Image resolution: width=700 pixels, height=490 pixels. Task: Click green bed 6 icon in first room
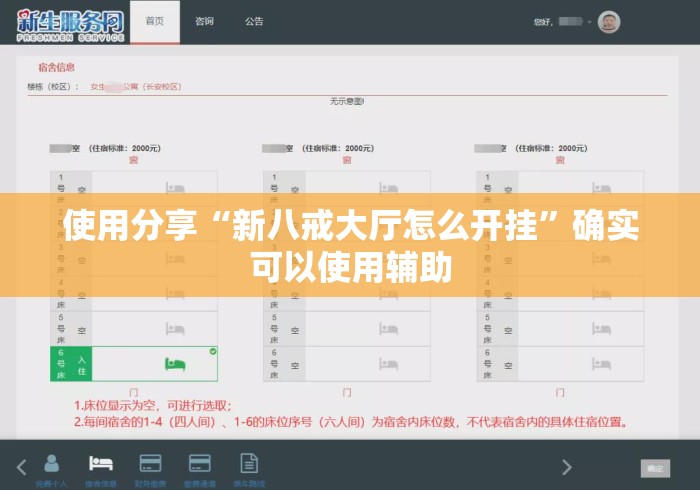click(175, 364)
